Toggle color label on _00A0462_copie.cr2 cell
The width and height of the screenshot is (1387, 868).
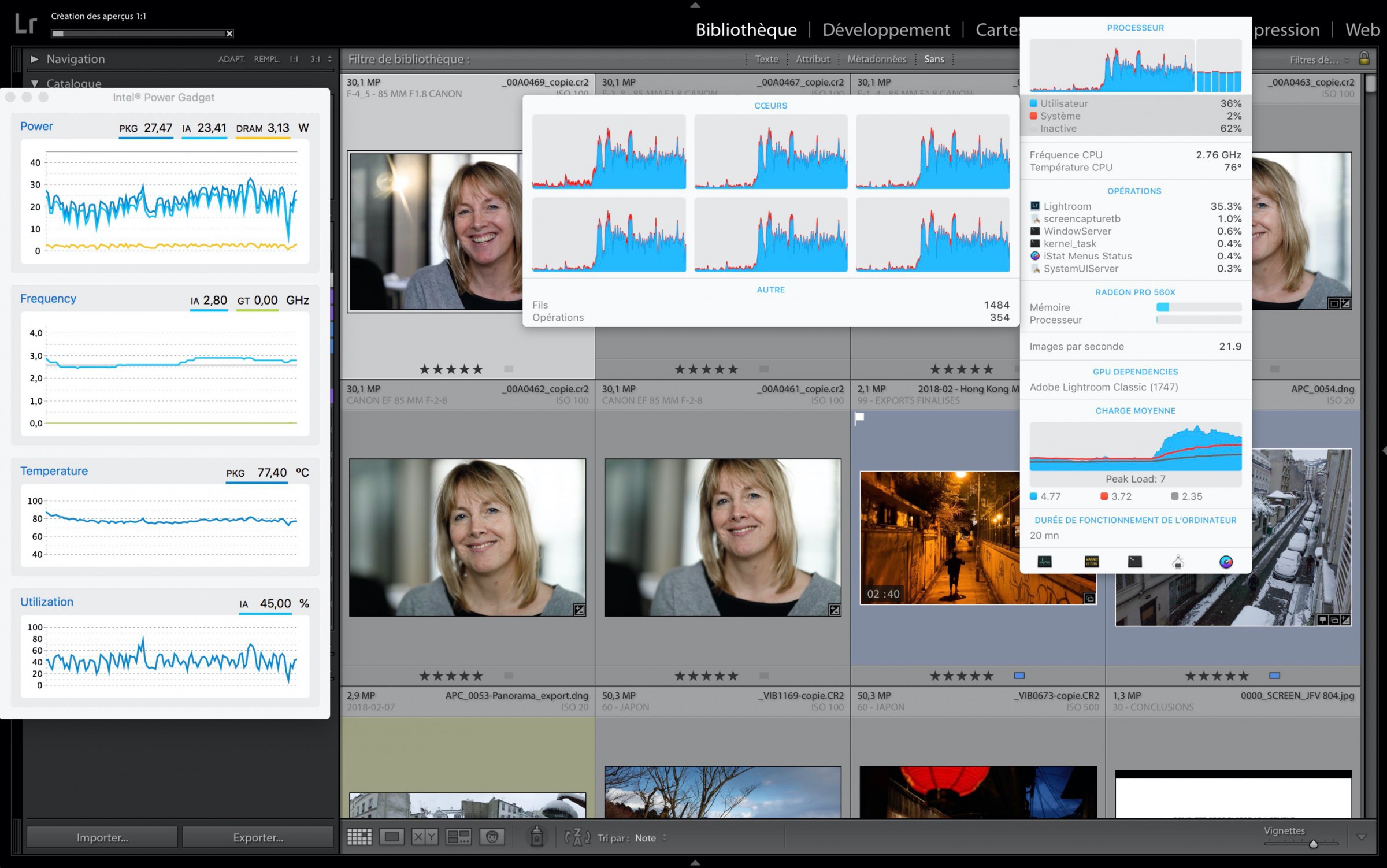point(509,675)
